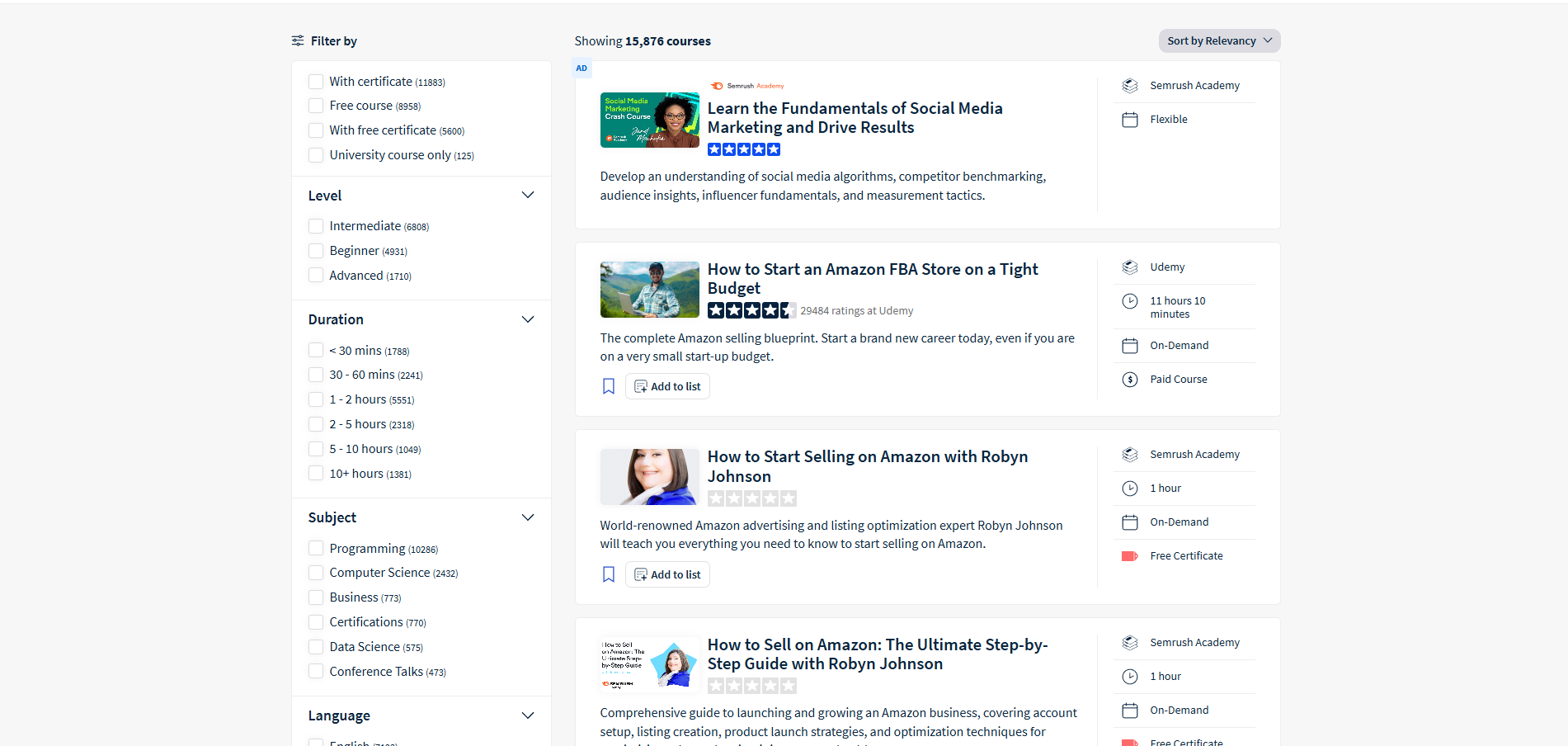Select the 5 - 10 hours checkbox
The image size is (1568, 746).
tap(316, 449)
